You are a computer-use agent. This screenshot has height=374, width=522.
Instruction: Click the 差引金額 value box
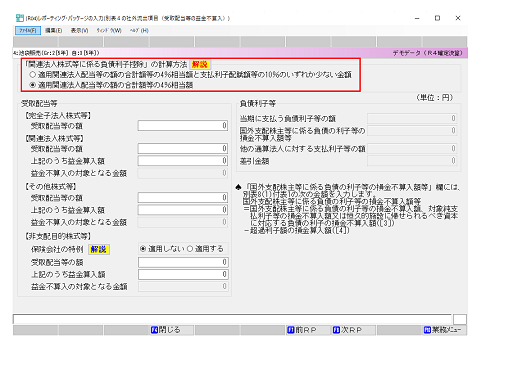412,161
